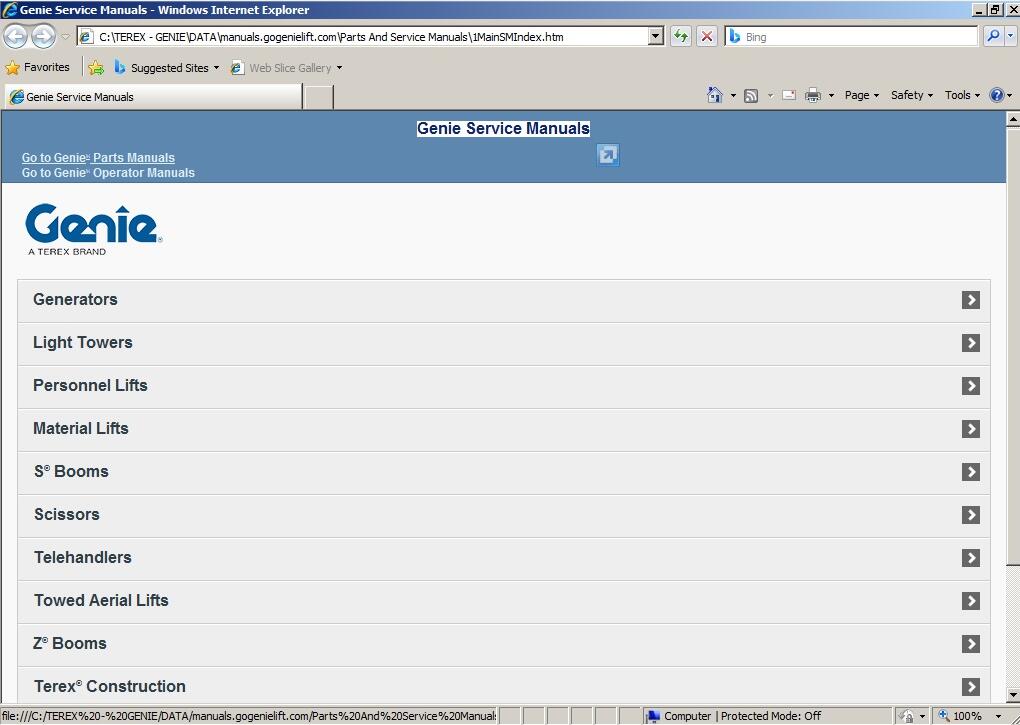The height and width of the screenshot is (725, 1020).
Task: Open Light Towers with its arrow icon
Action: [971, 343]
